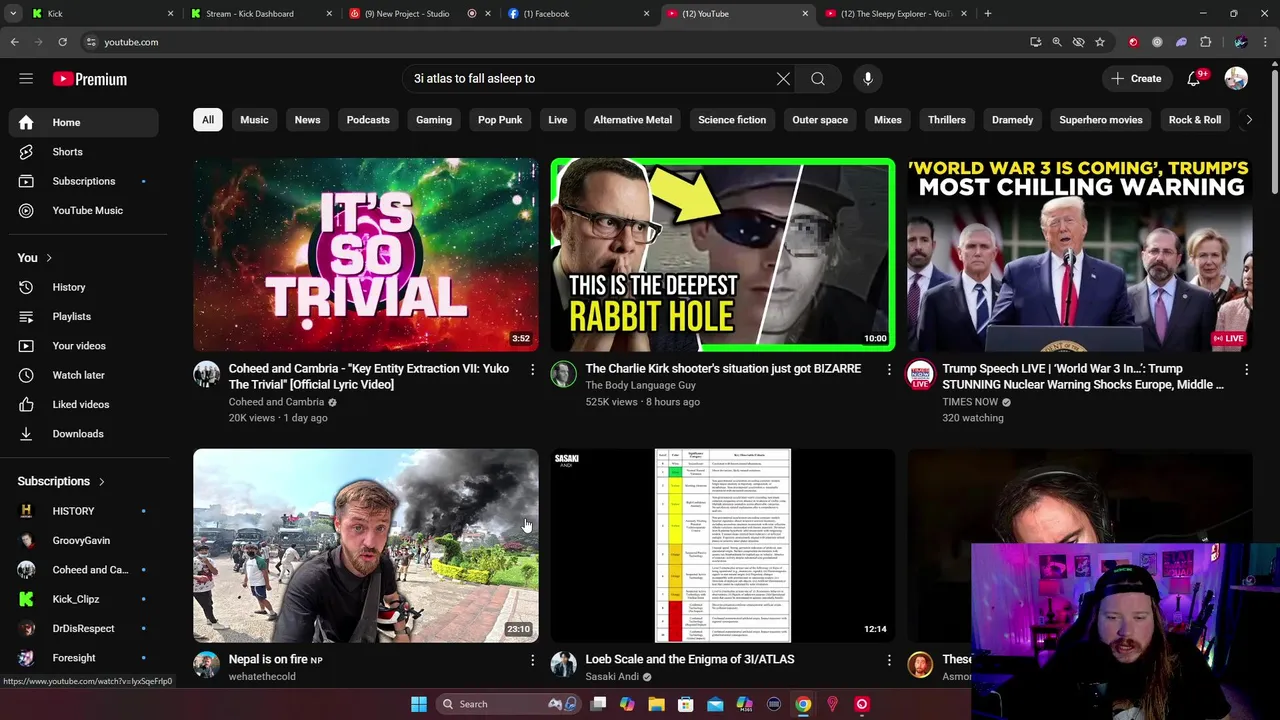Image resolution: width=1280 pixels, height=720 pixels.
Task: Open Foresight channel subscription
Action: tap(84, 658)
